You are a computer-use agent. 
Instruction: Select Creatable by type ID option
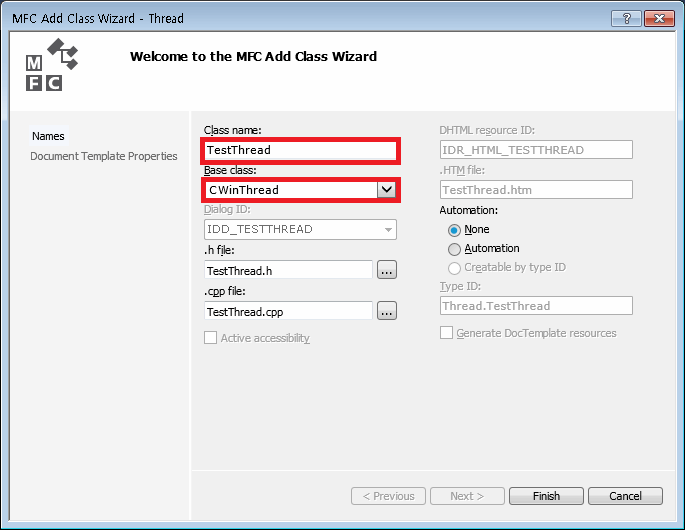[x=454, y=268]
